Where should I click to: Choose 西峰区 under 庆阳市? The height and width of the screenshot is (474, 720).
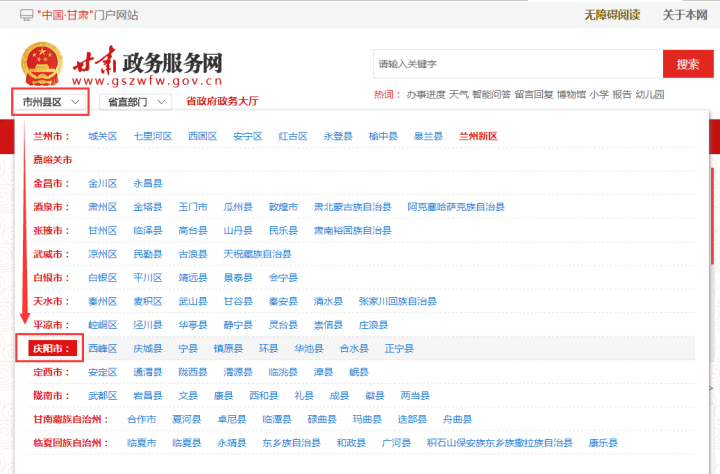click(103, 349)
